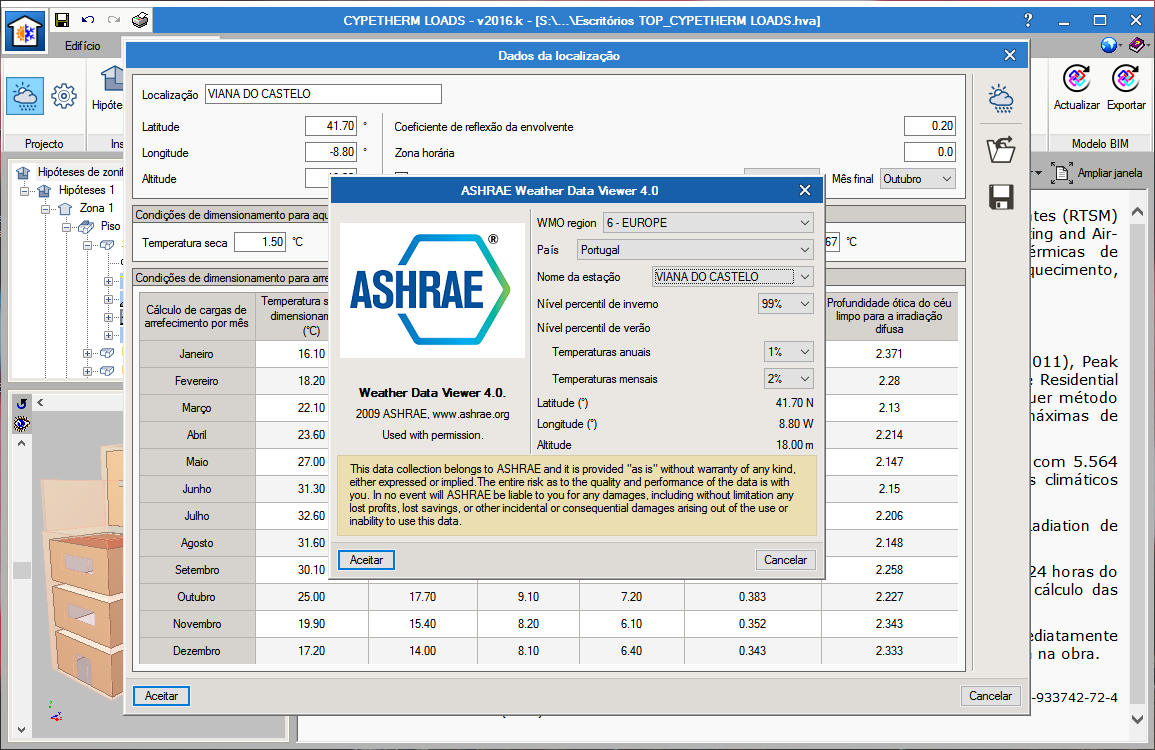
Task: Open the Temperaturas mensais percentile dropdown
Action: [789, 379]
